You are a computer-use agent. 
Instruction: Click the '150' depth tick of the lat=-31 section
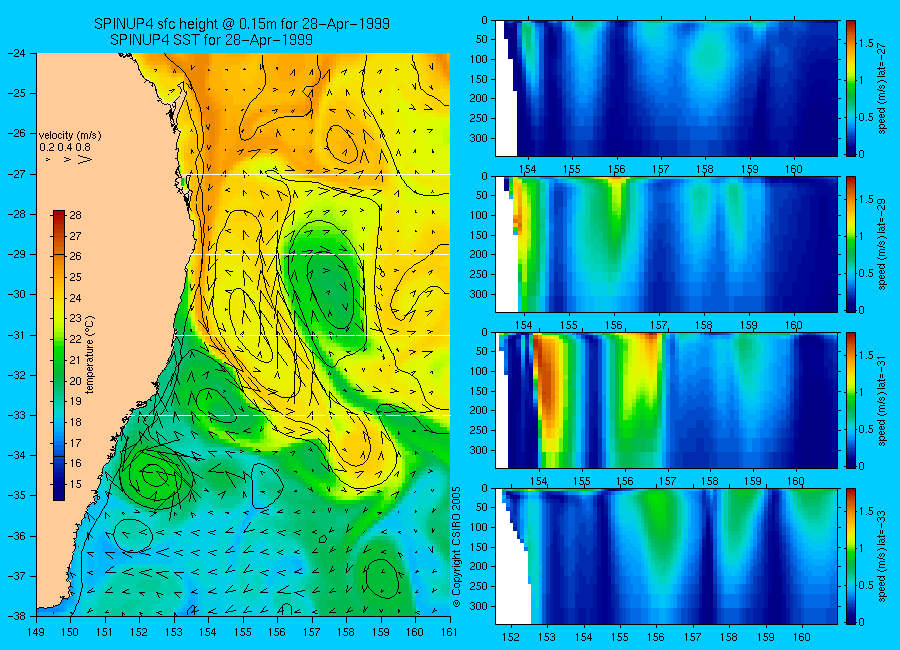(479, 391)
